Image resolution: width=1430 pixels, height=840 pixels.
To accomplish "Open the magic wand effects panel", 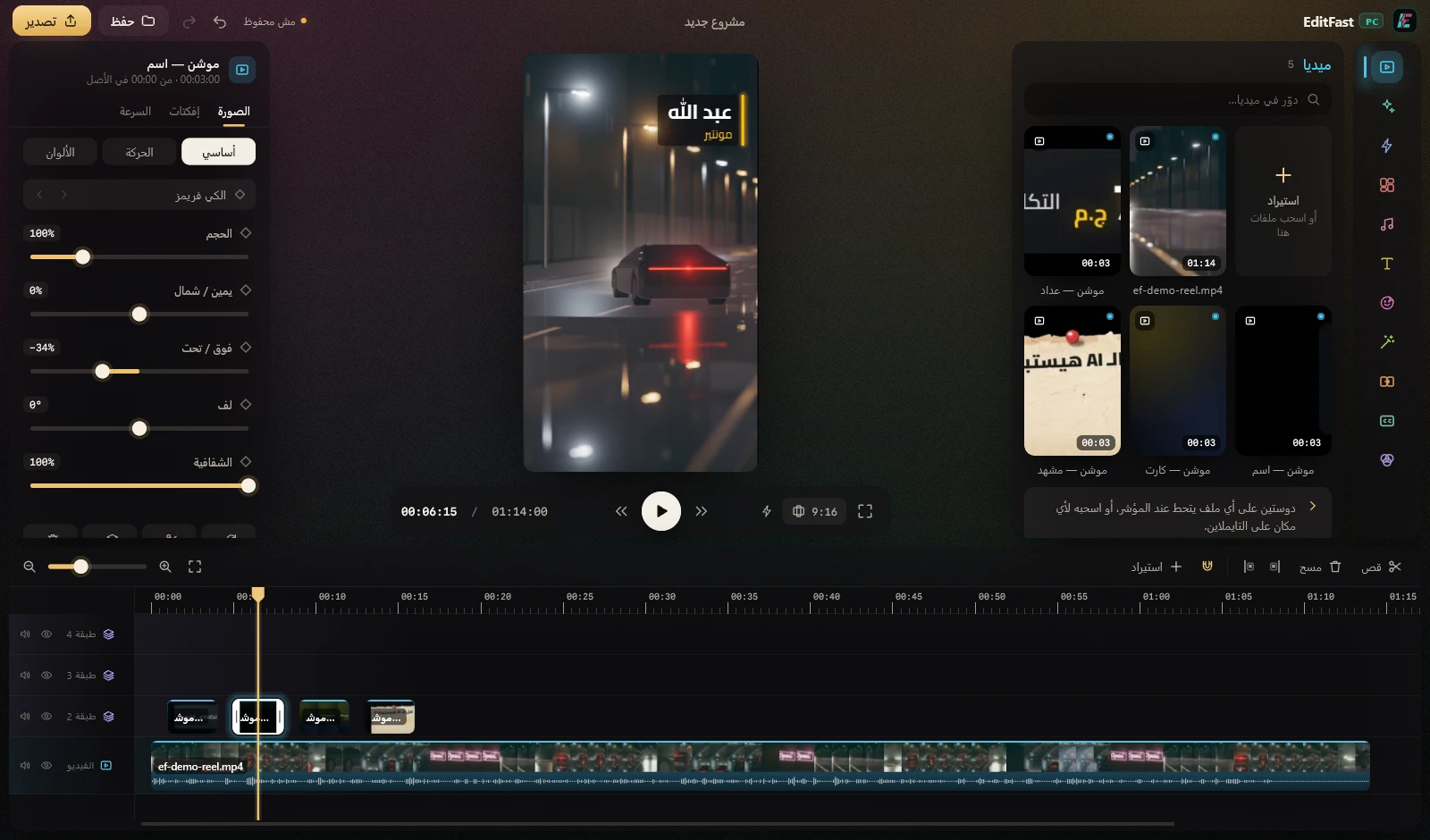I will click(1386, 342).
